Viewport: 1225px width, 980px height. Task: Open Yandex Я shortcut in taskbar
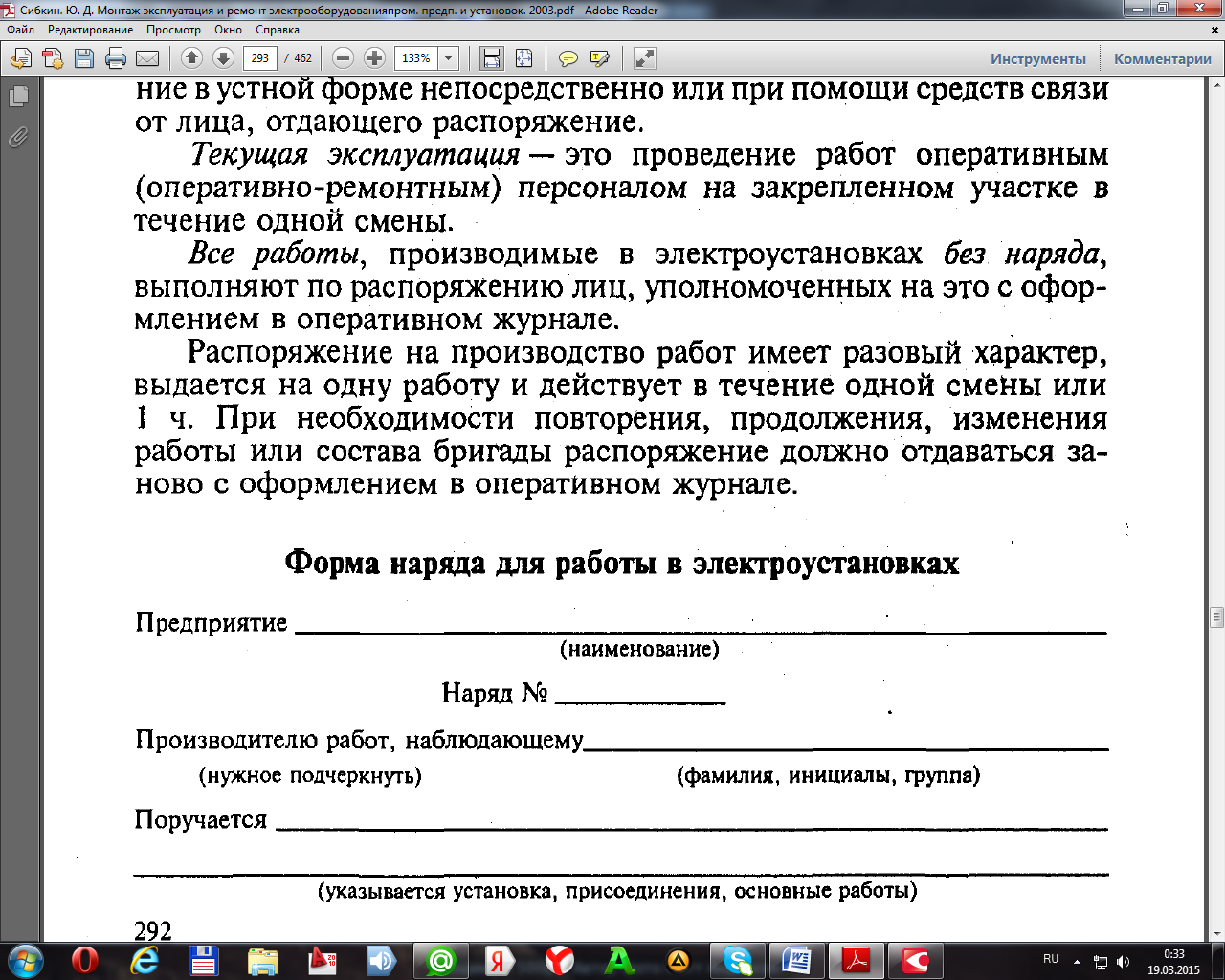(x=501, y=960)
